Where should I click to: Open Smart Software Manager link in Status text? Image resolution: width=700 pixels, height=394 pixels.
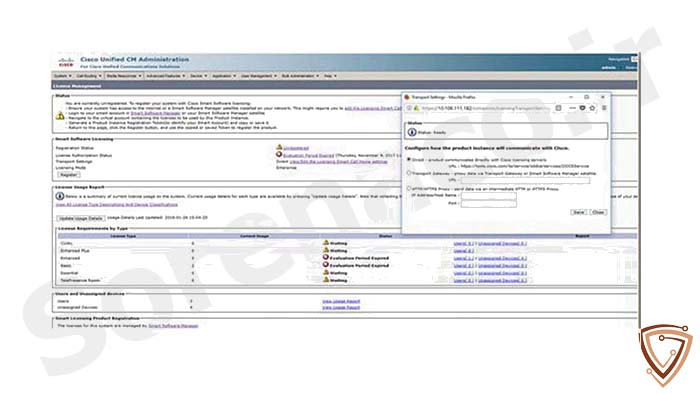click(155, 113)
